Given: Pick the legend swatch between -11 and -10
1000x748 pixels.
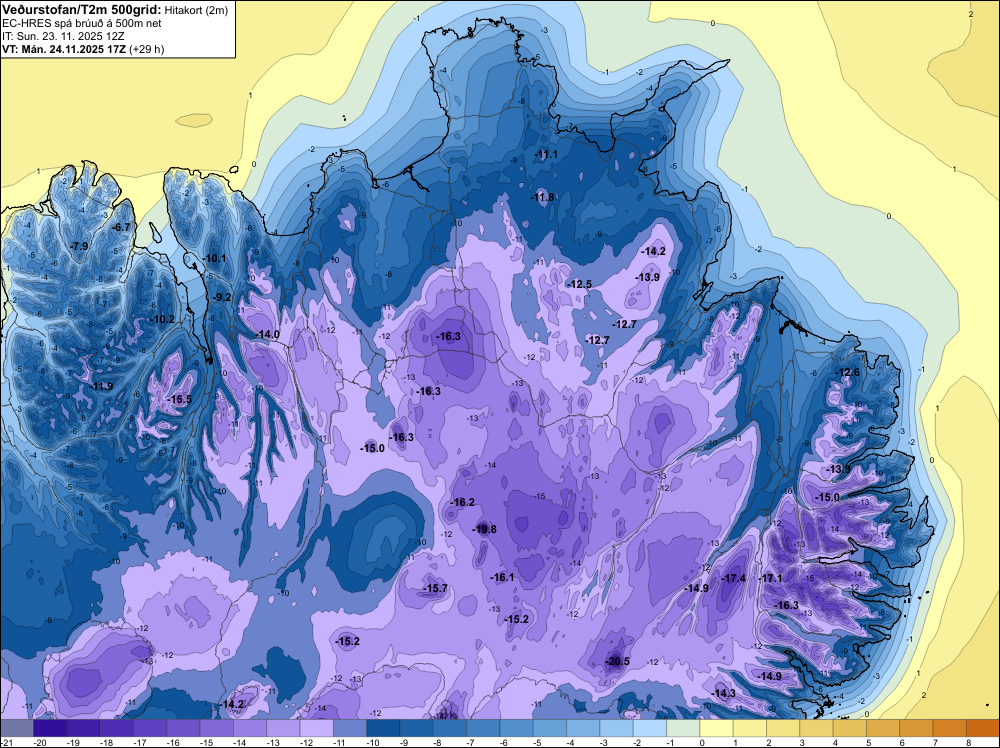Looking at the screenshot, I should tap(349, 728).
